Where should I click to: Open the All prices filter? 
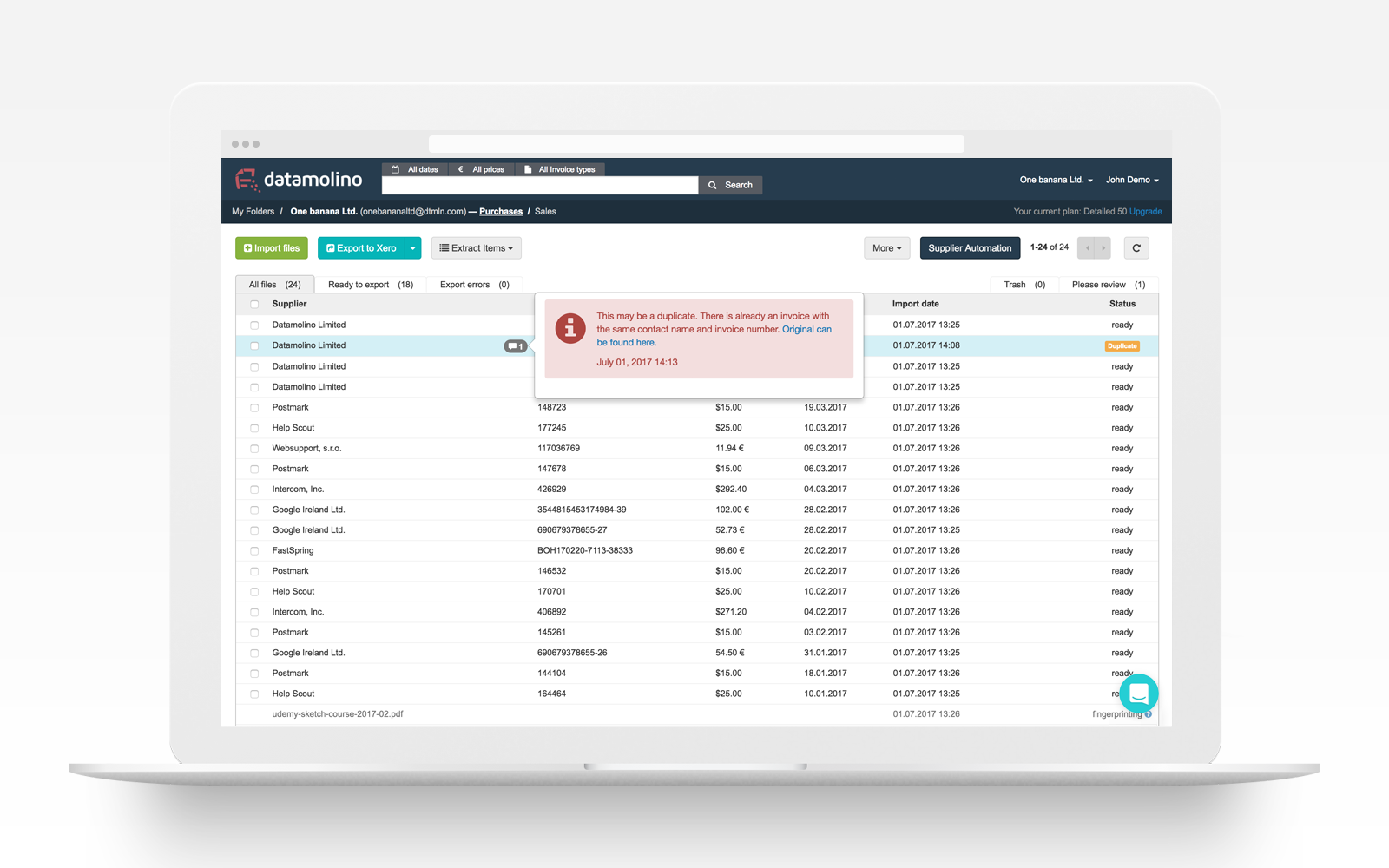pyautogui.click(x=481, y=169)
